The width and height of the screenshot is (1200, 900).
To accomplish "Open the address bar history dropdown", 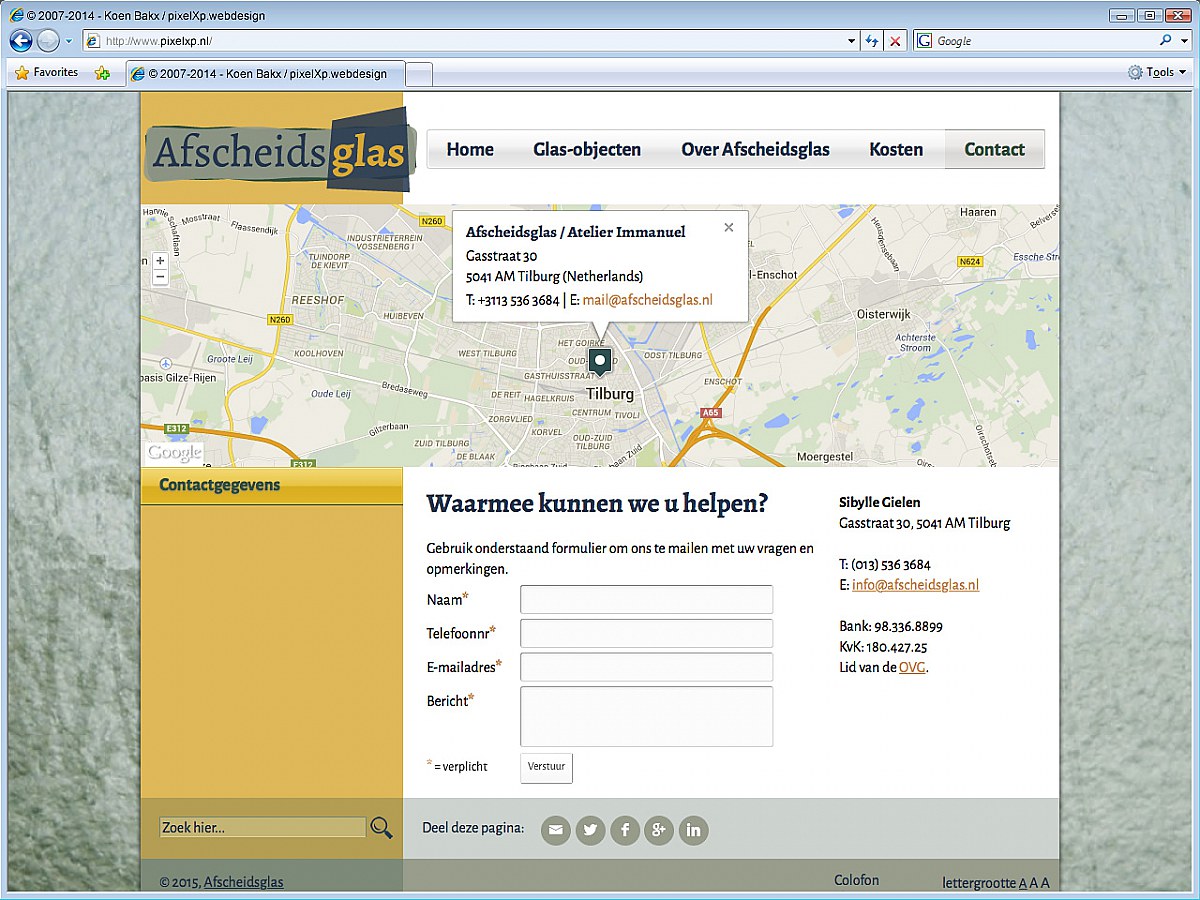I will [851, 40].
